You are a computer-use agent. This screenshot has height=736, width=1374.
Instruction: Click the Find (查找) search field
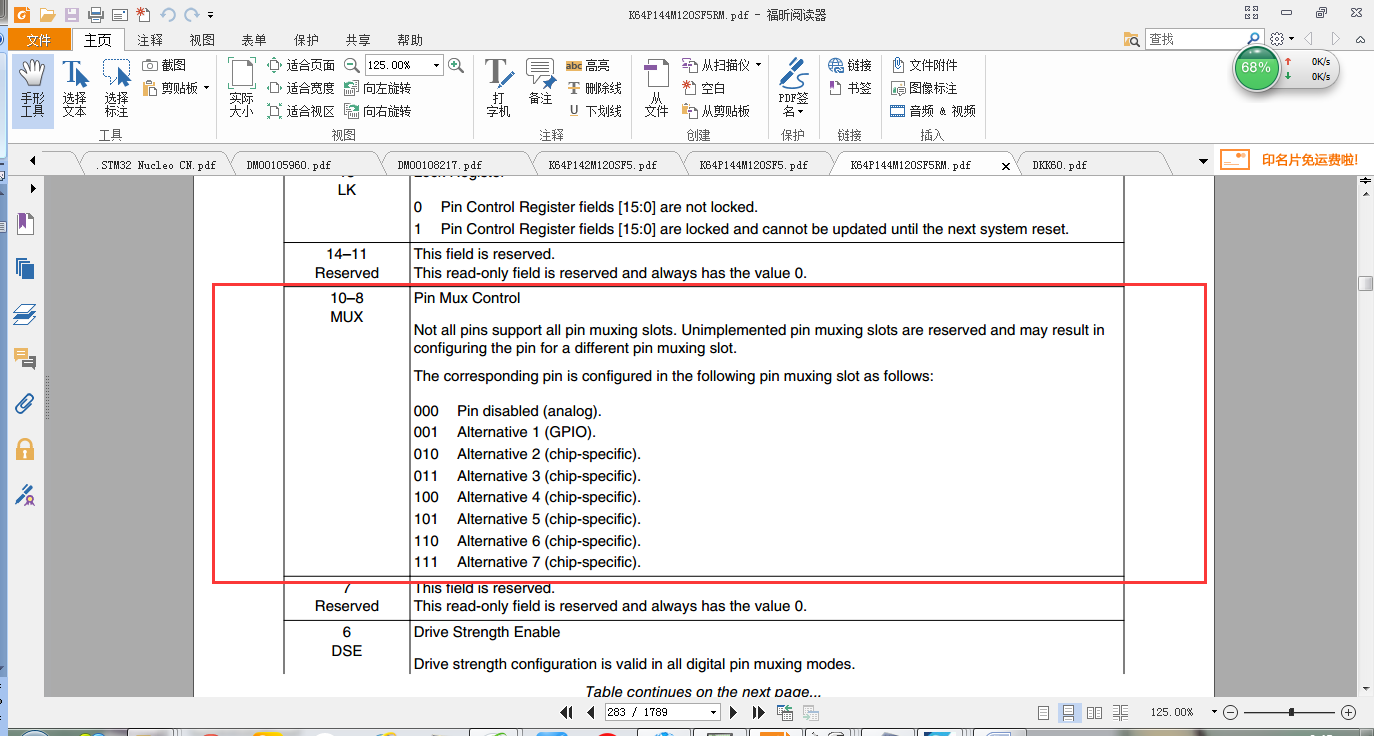pyautogui.click(x=1195, y=39)
